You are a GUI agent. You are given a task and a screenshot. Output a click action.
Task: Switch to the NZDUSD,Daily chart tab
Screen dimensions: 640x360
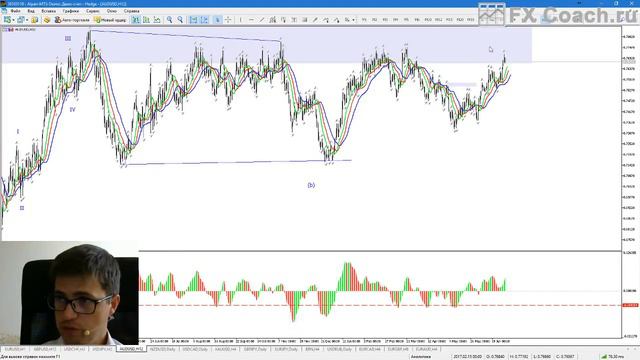(x=162, y=349)
